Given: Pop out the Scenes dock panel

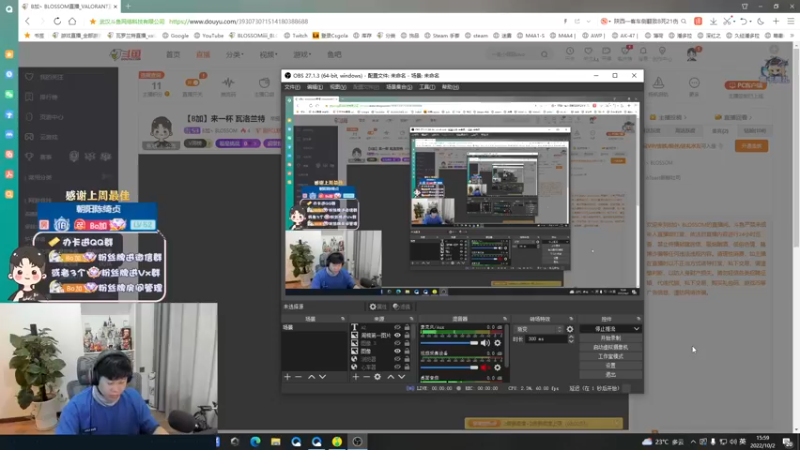Looking at the screenshot, I should (343, 319).
